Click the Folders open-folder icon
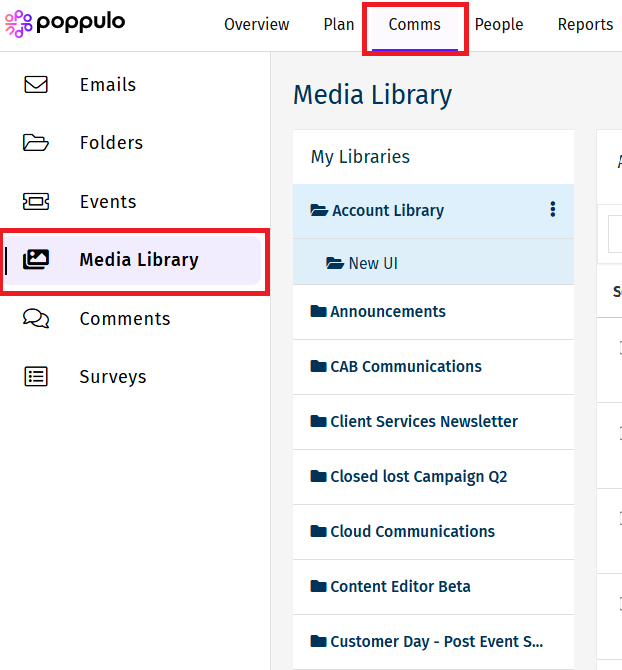 coord(36,143)
